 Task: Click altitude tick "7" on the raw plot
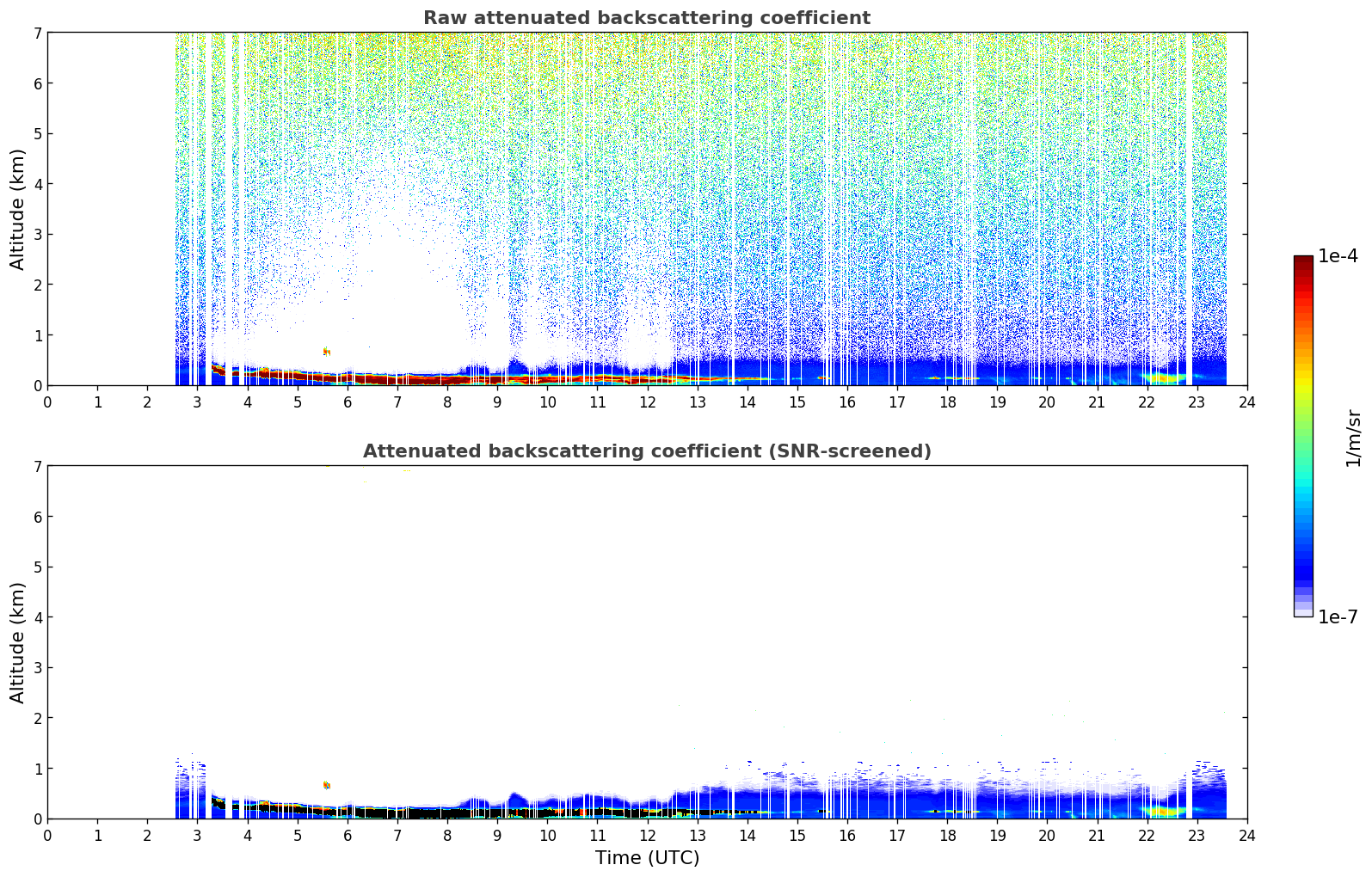pyautogui.click(x=37, y=33)
